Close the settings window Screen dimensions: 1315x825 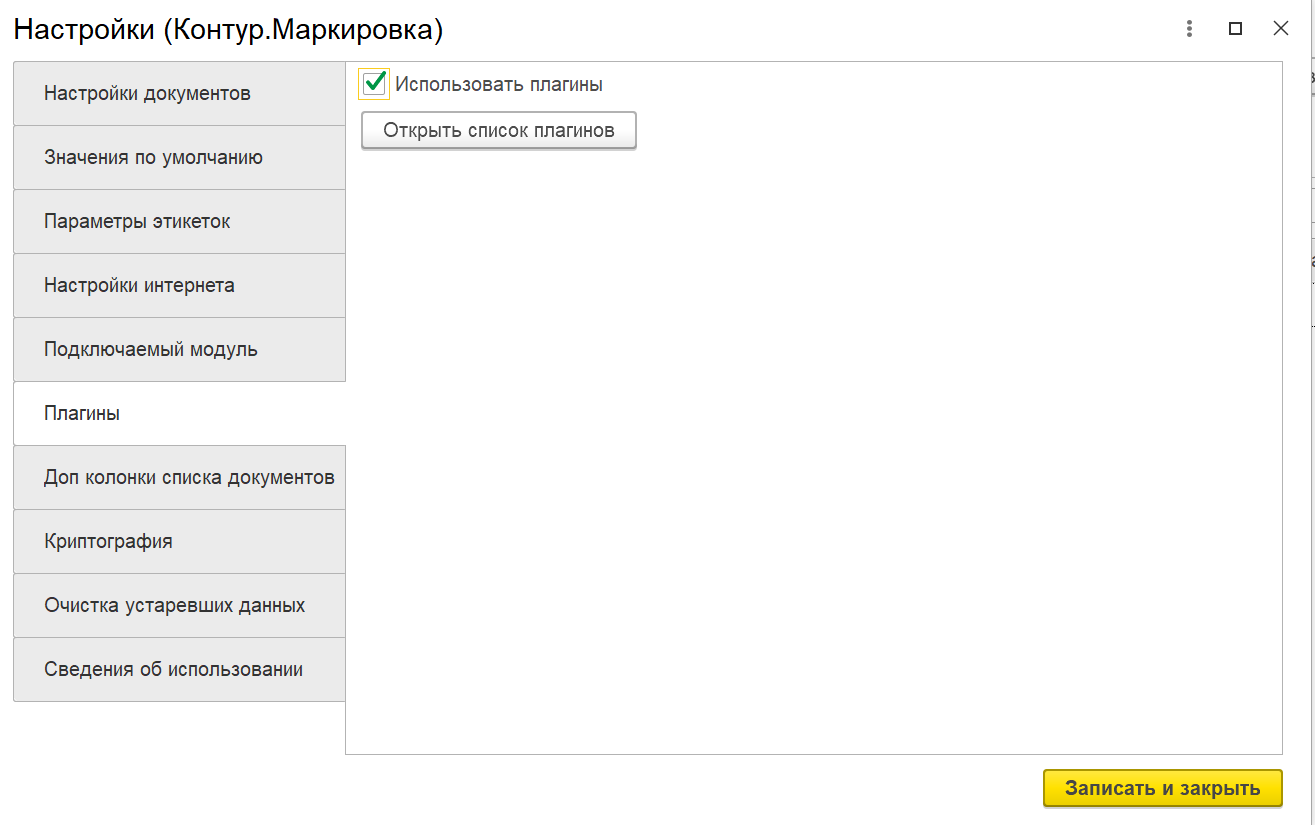pos(1280,29)
